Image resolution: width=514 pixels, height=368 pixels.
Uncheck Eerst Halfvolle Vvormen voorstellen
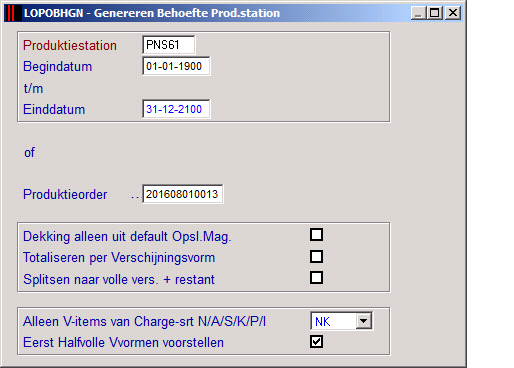coord(316,342)
